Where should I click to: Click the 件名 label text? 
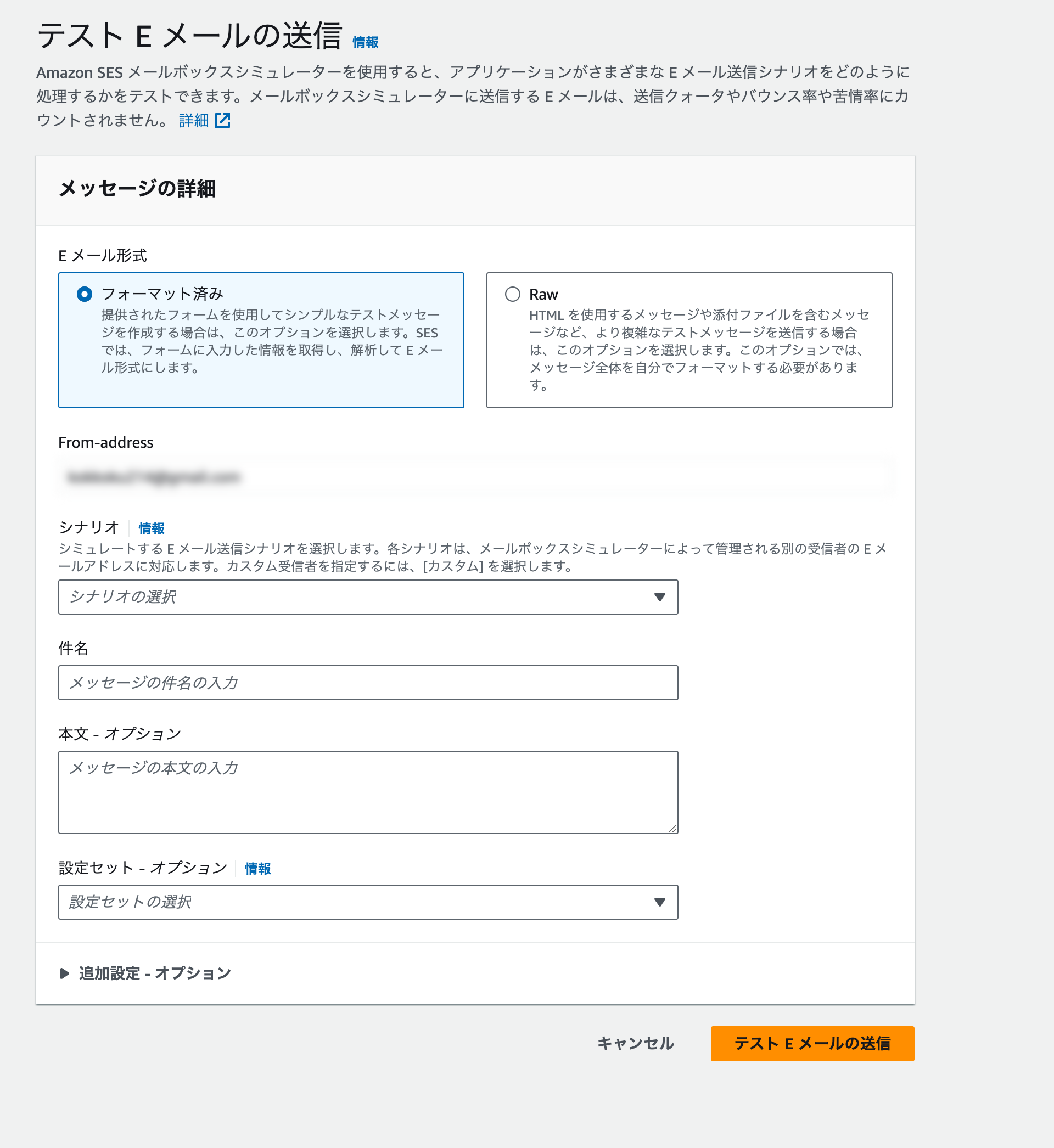73,648
